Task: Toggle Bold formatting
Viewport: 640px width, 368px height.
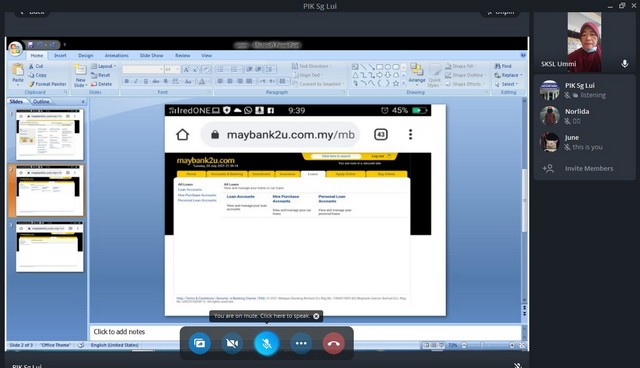Action: 127,82
